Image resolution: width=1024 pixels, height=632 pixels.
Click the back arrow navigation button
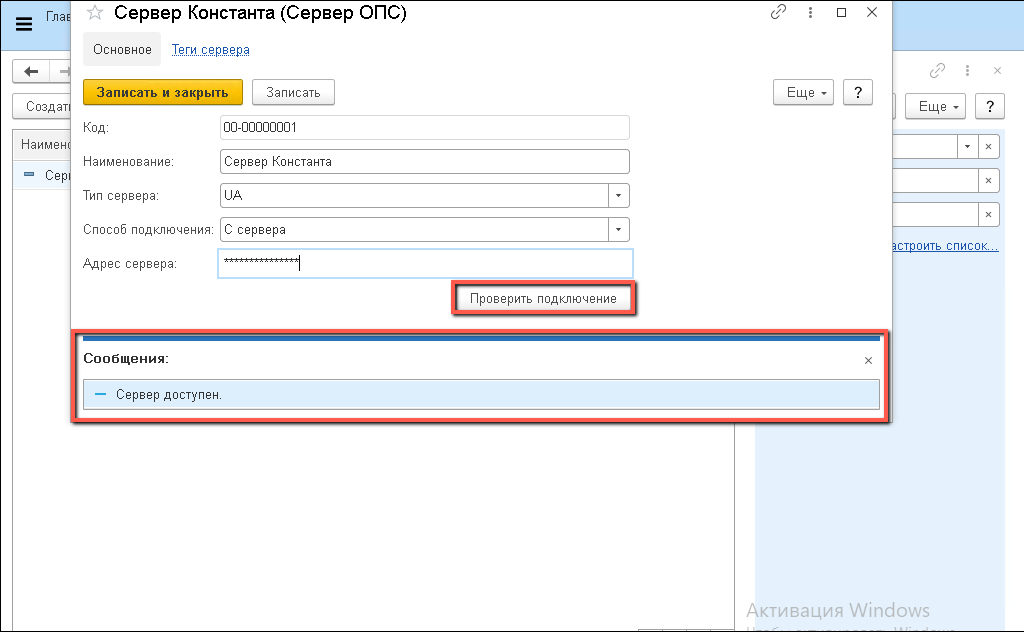[x=31, y=71]
